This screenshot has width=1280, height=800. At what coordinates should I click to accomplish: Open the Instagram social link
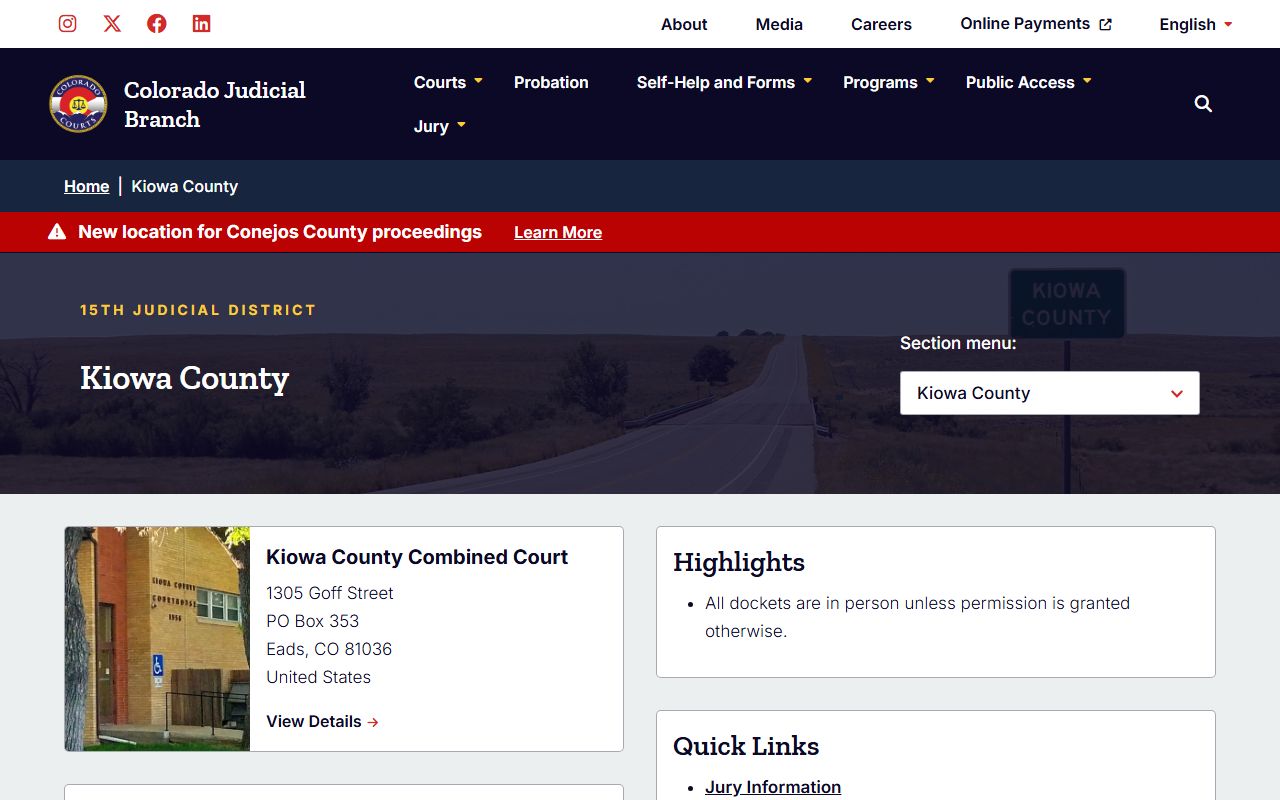[67, 24]
